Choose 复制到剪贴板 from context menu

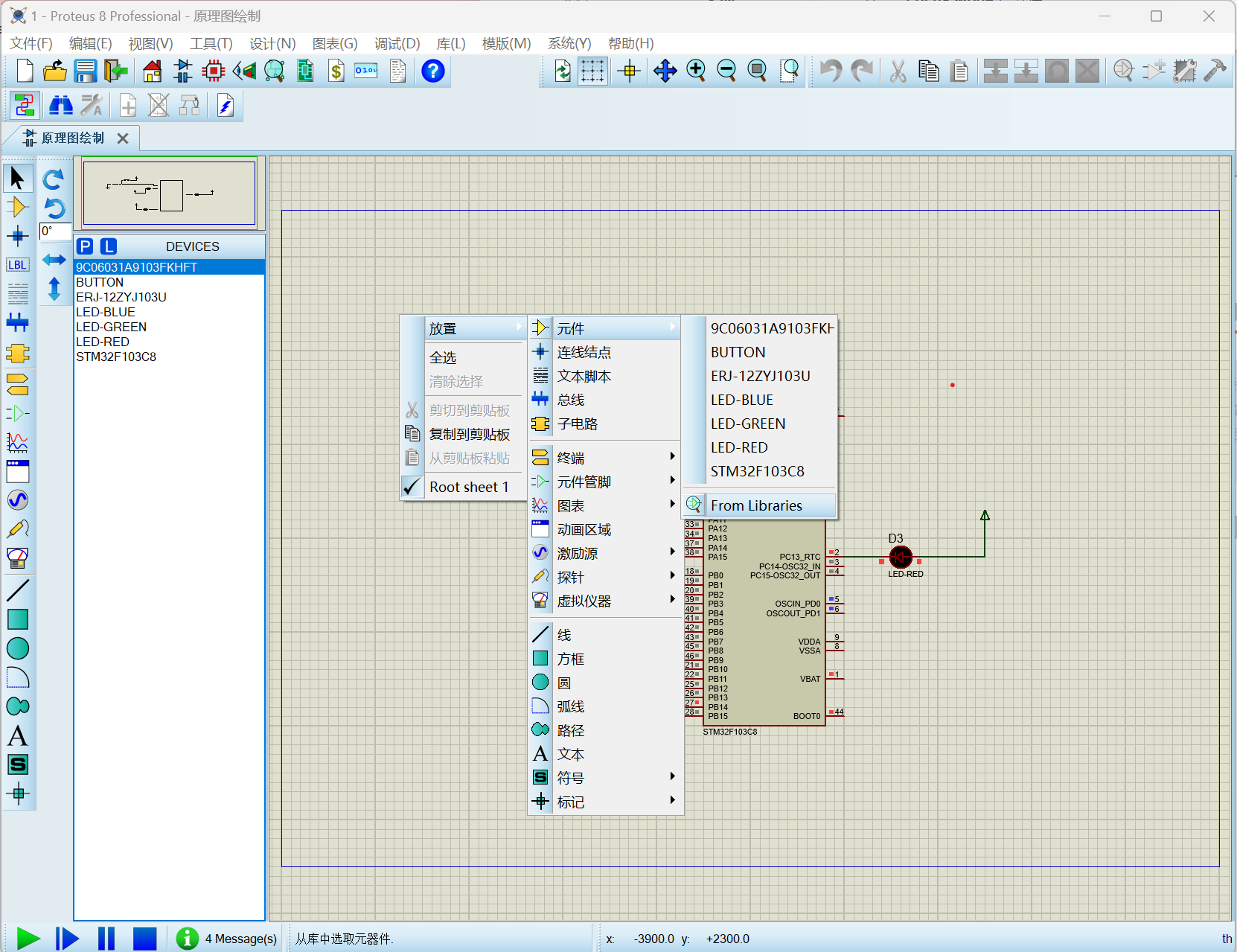pos(463,434)
